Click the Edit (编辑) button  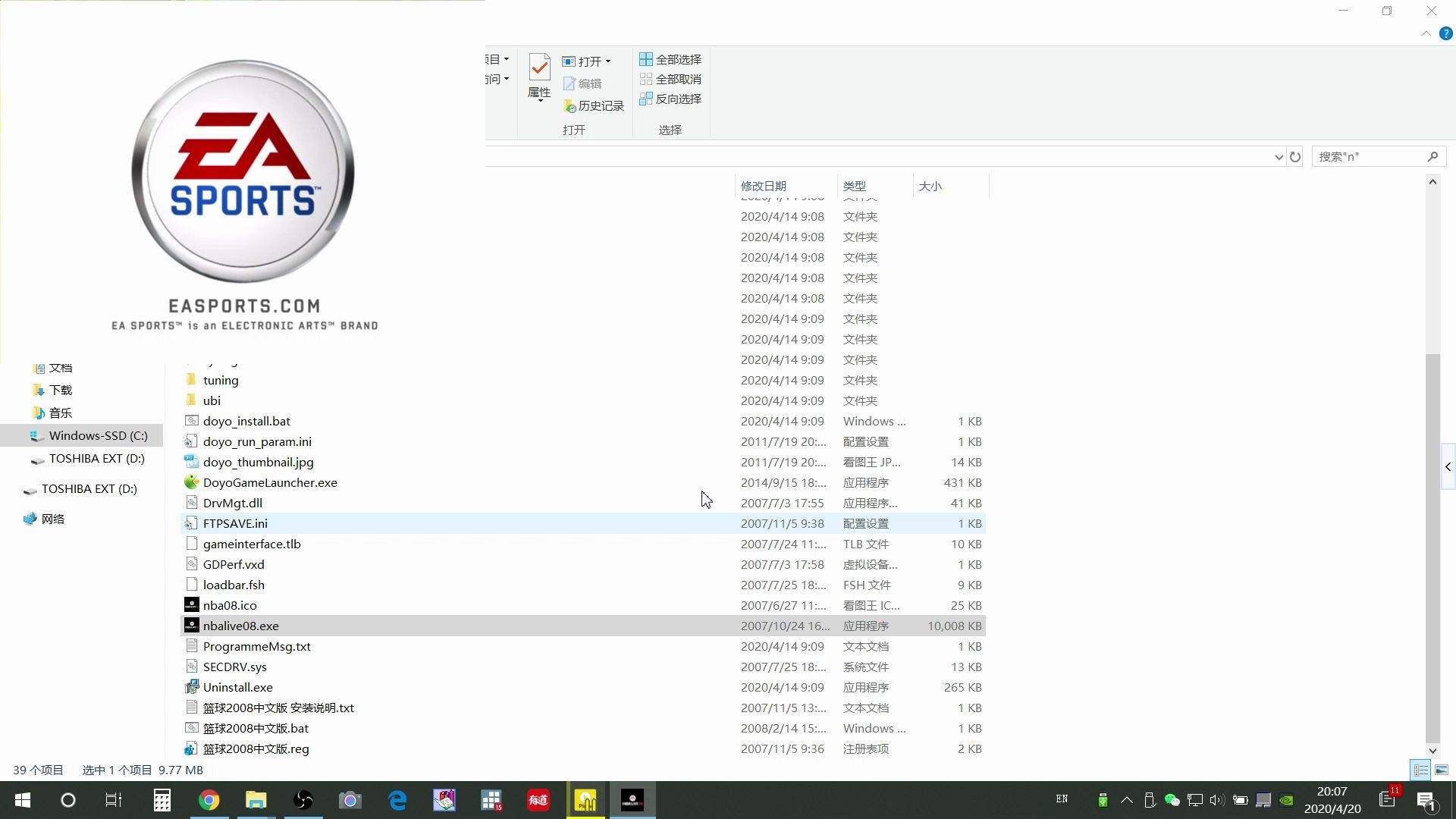582,83
